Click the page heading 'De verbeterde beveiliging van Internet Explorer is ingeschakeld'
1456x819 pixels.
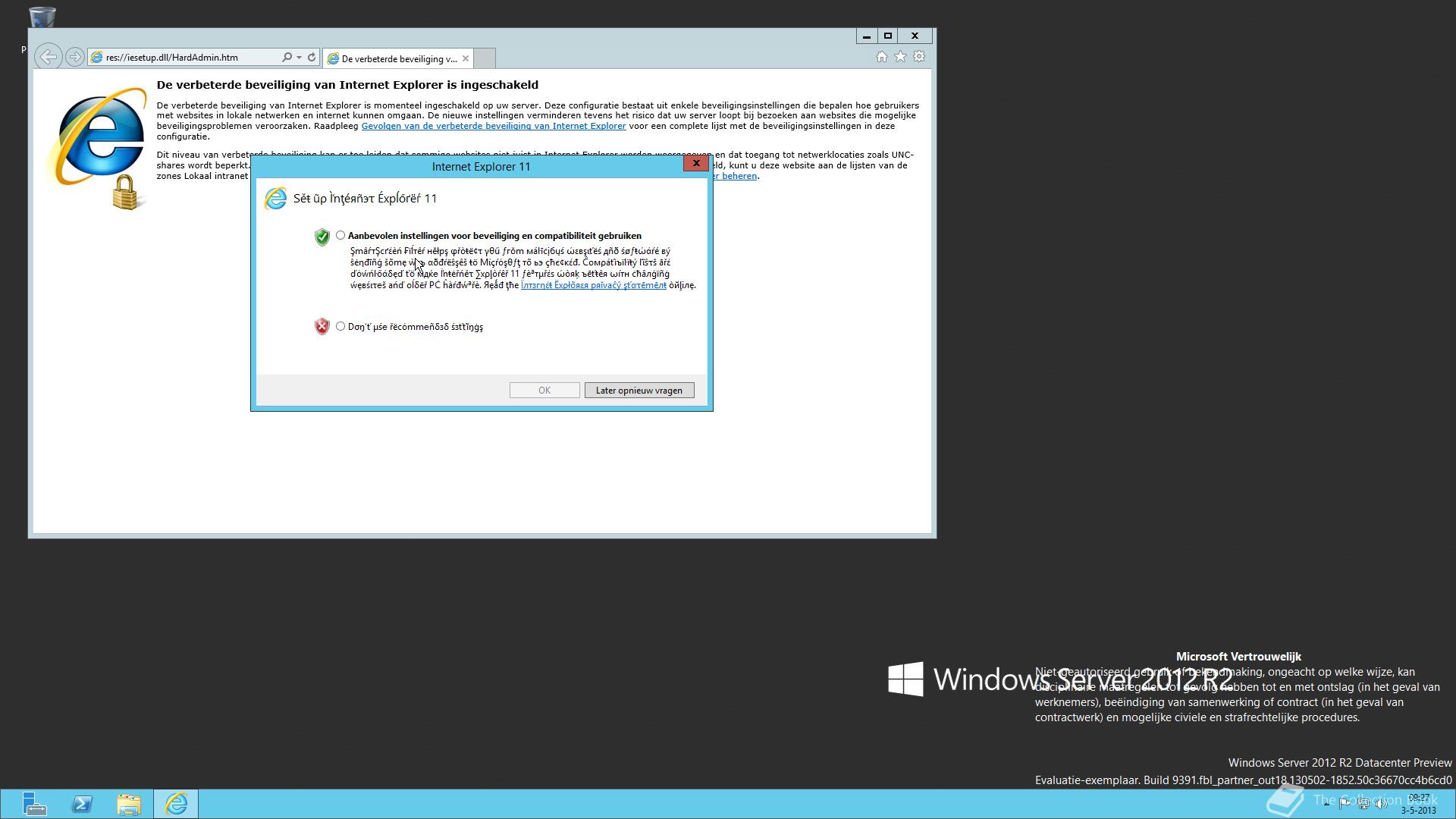point(347,85)
